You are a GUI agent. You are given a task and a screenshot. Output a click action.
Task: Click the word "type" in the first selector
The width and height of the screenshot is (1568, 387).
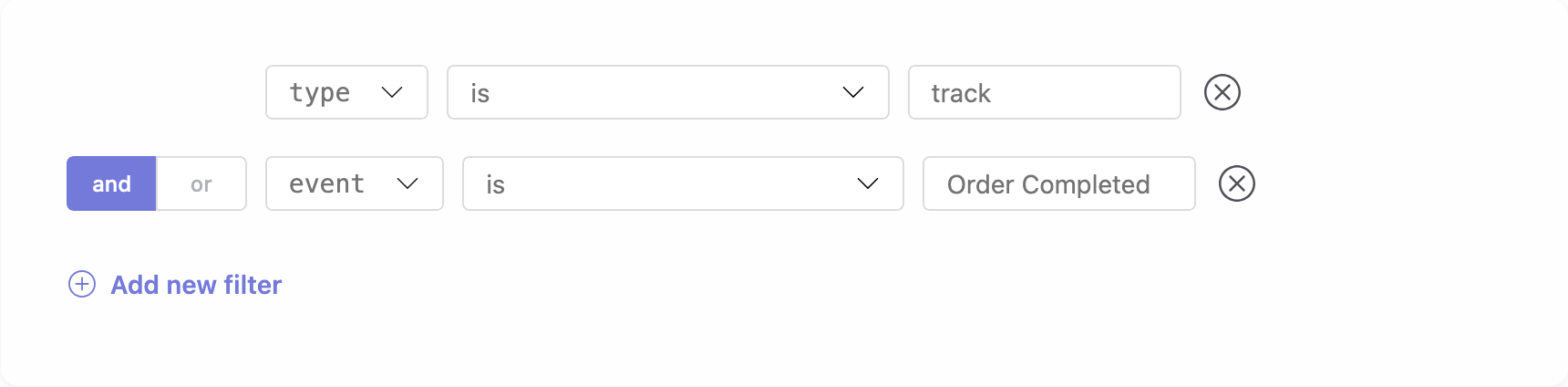[x=320, y=93]
